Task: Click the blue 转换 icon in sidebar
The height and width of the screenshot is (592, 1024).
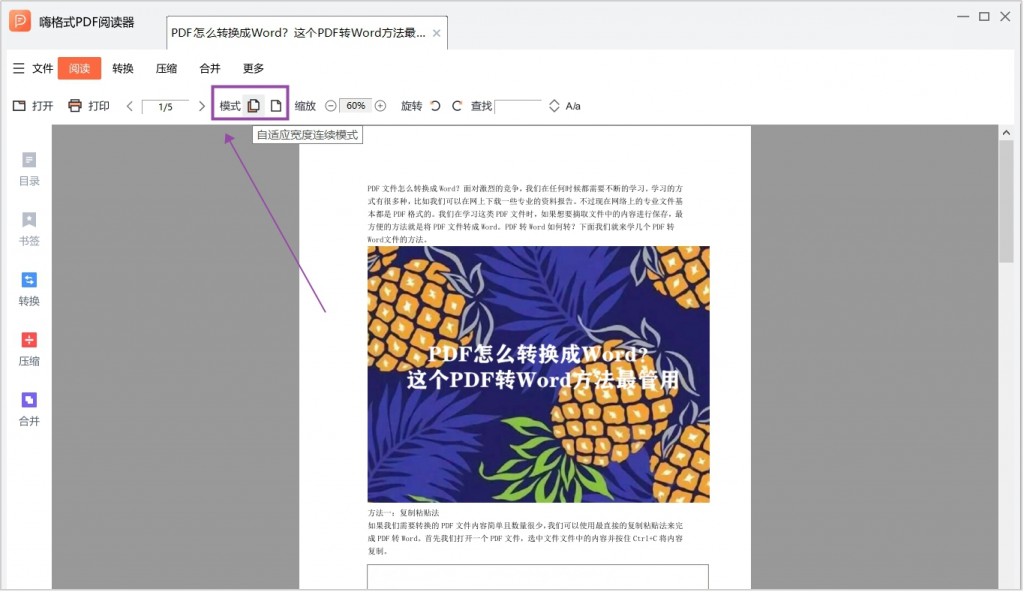Action: click(29, 280)
